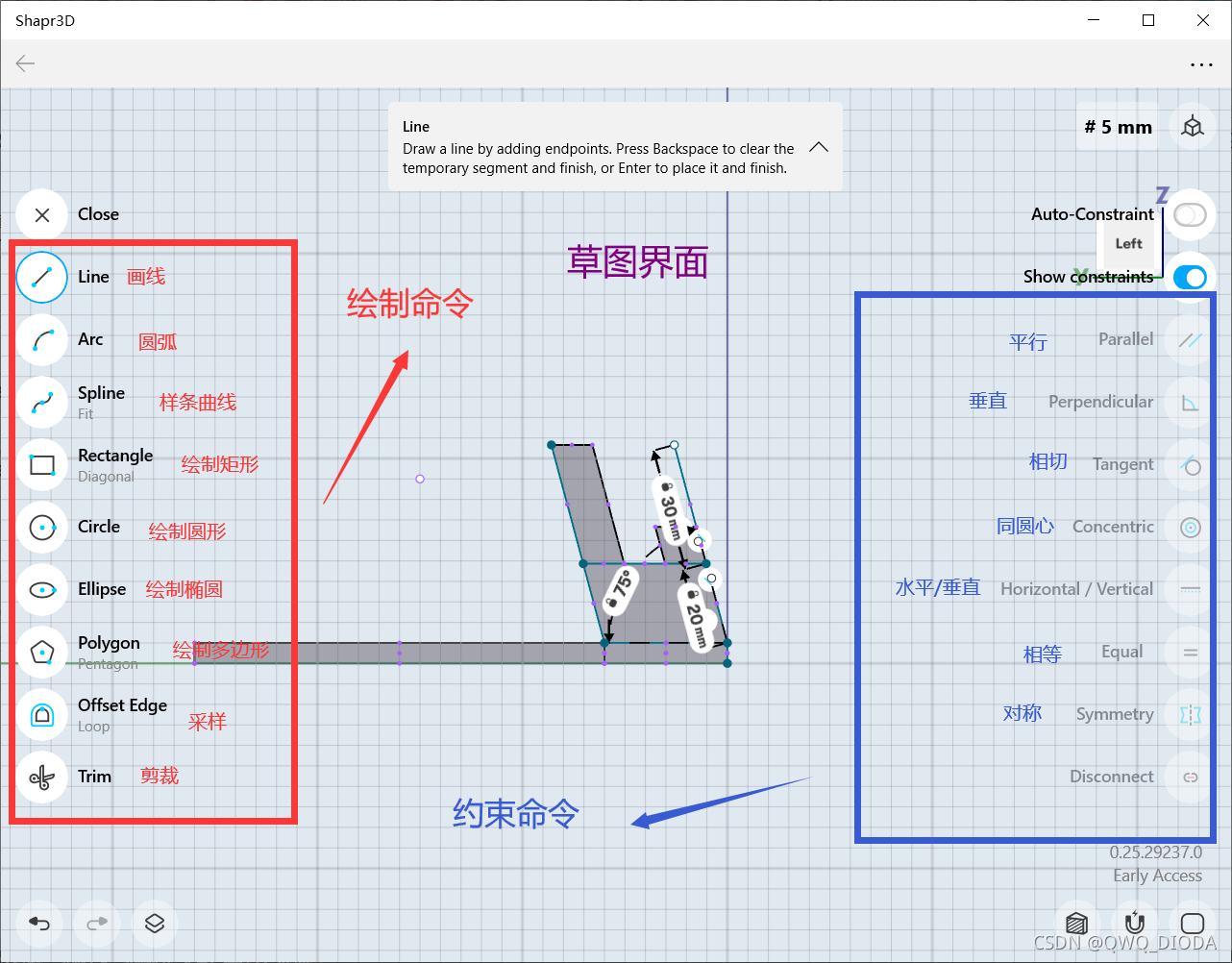Screen dimensions: 1232x963
Task: Click the Rectangle Diagonal label
Action: click(115, 465)
